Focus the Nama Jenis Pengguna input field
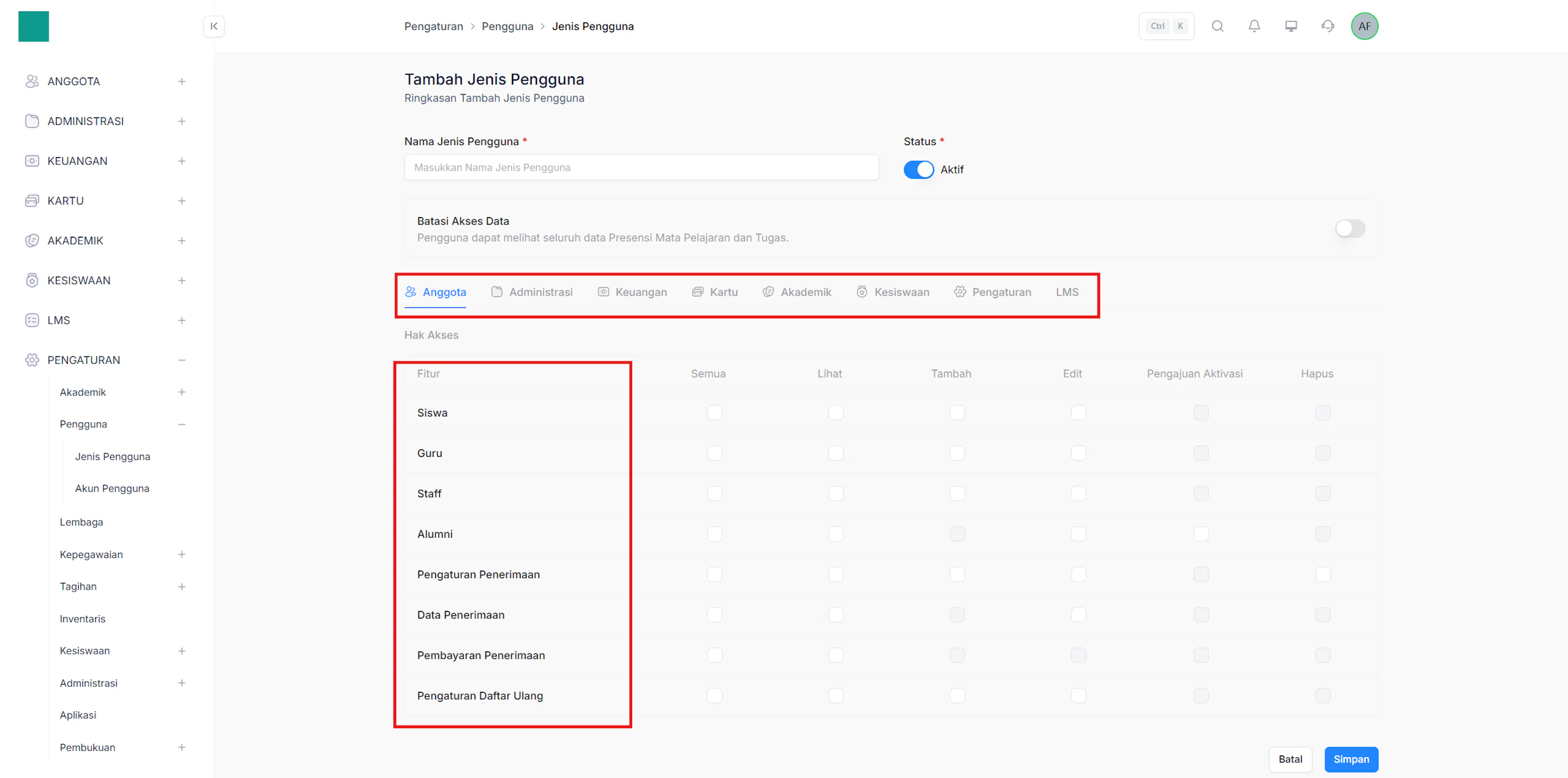 pyautogui.click(x=641, y=167)
